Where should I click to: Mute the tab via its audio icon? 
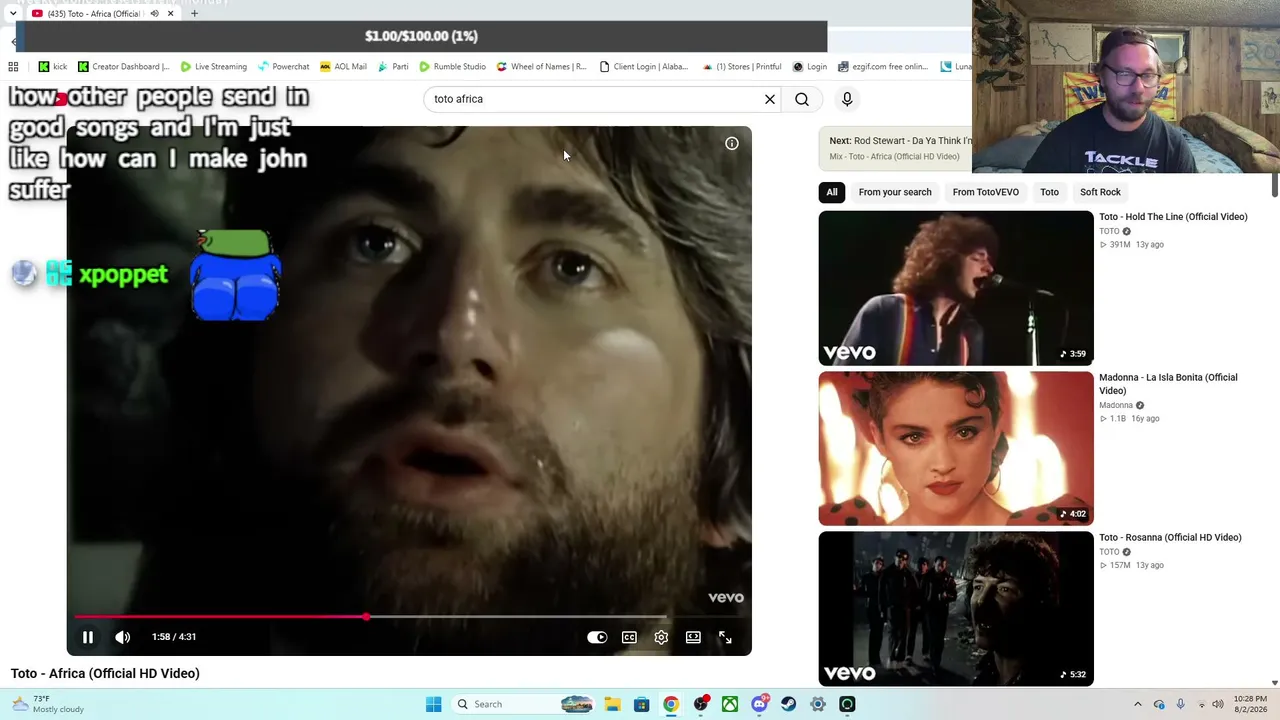pos(154,14)
